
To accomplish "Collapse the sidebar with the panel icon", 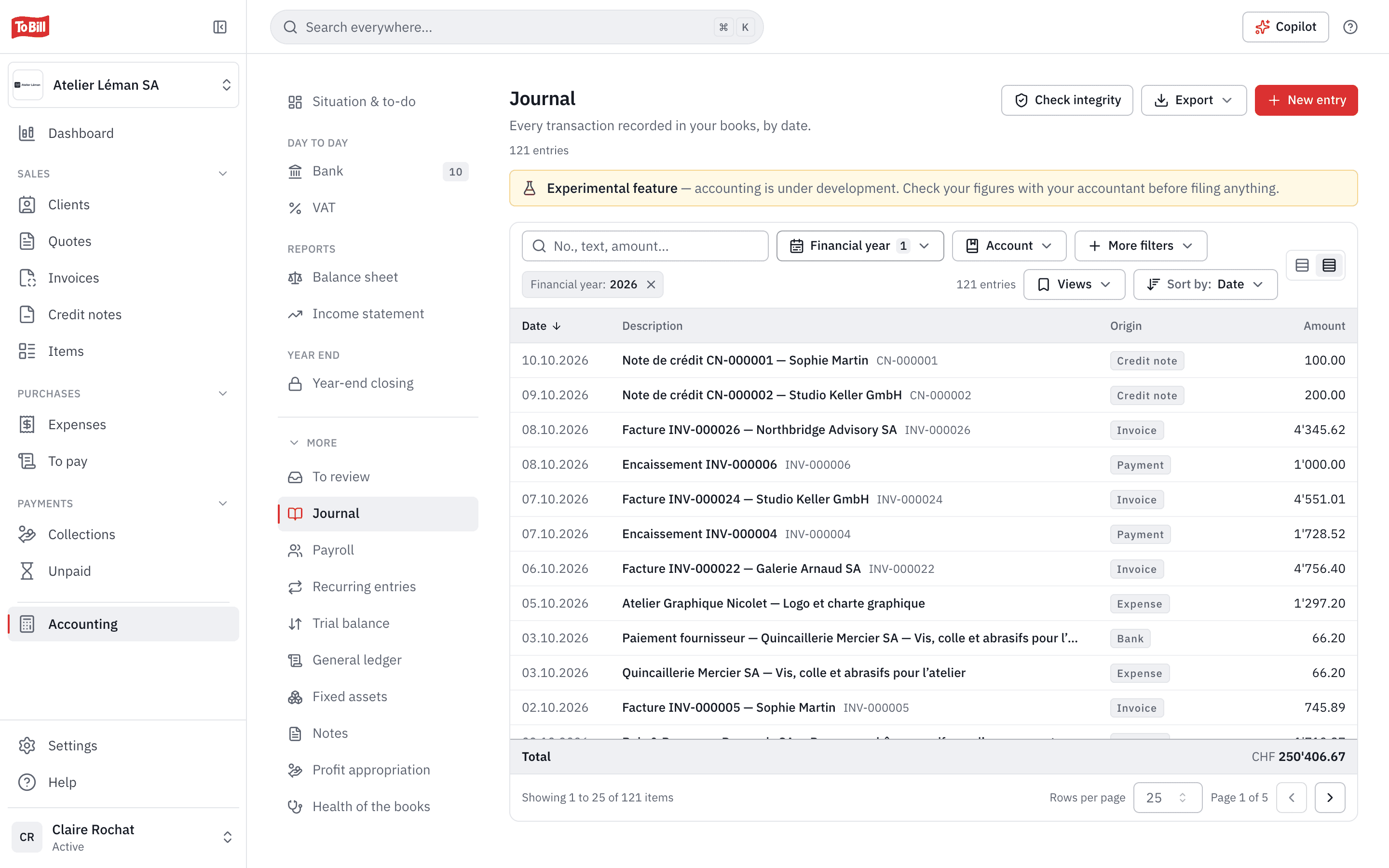I will [220, 27].
